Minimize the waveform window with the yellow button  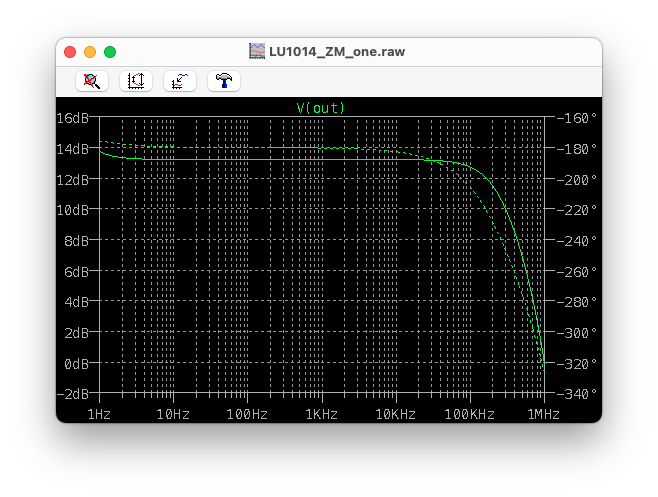[x=90, y=52]
